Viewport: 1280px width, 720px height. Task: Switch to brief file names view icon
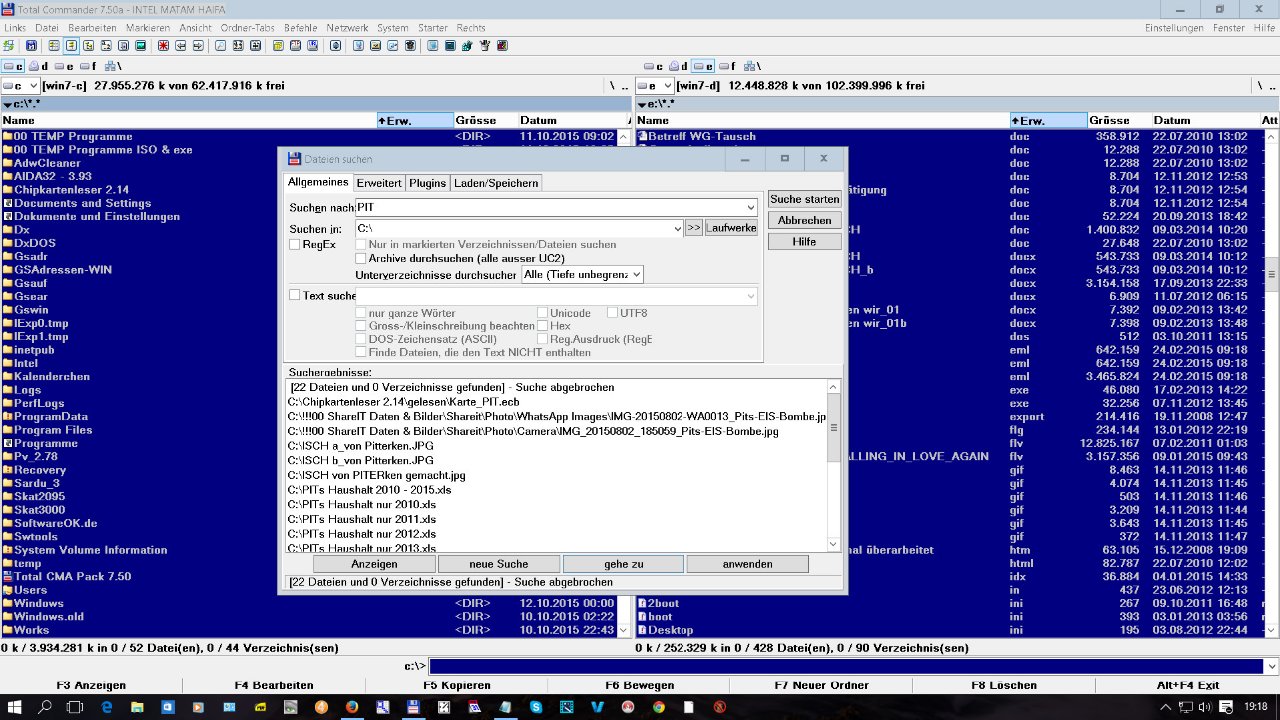(54, 45)
